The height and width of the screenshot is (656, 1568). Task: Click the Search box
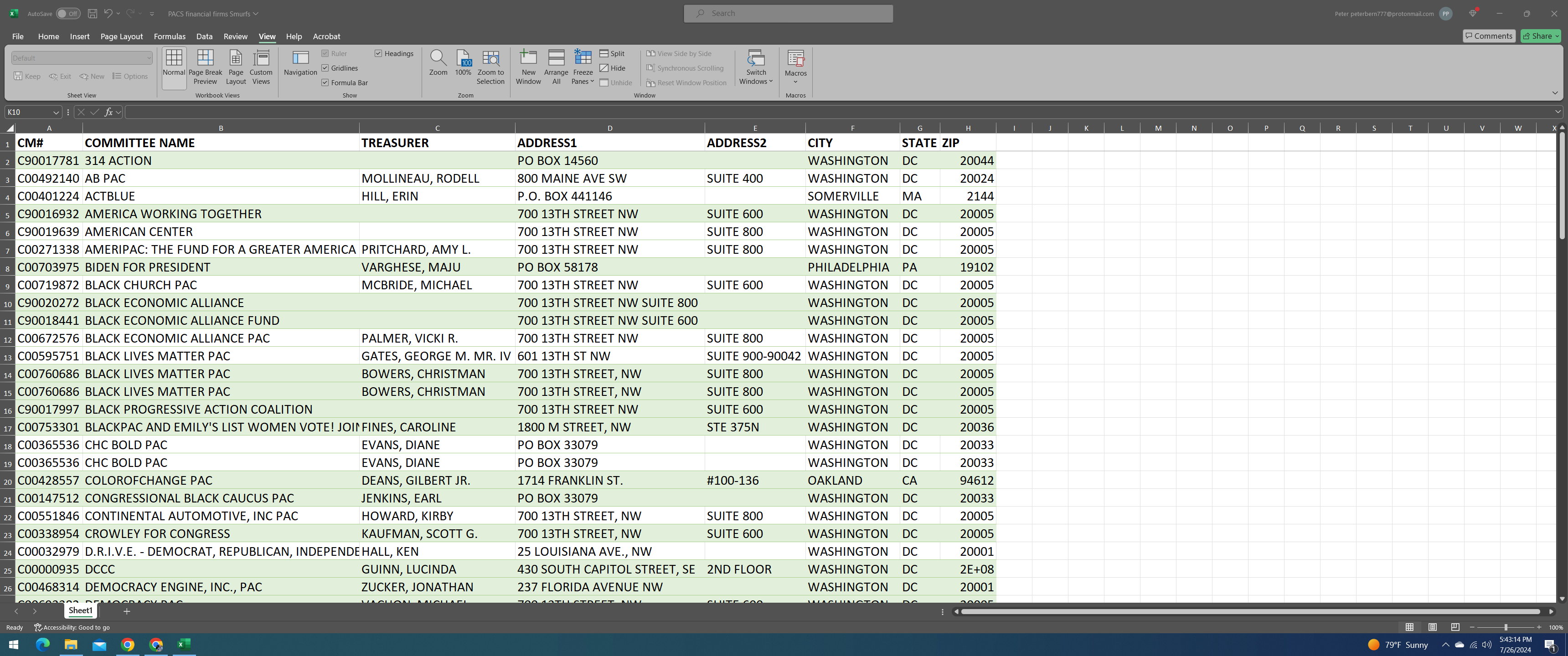[788, 13]
